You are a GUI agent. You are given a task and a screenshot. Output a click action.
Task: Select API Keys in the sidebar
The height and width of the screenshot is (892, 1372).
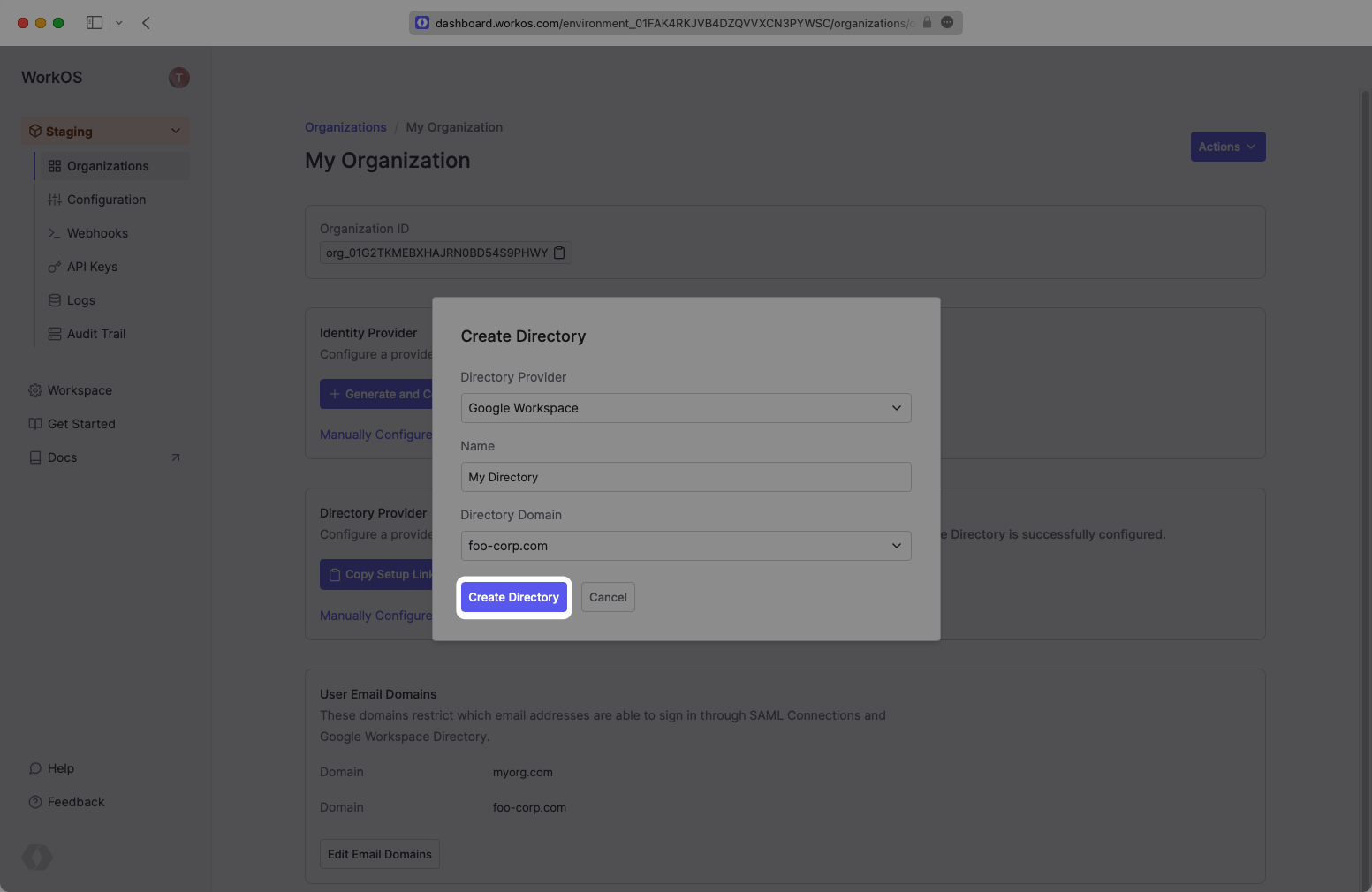click(92, 267)
